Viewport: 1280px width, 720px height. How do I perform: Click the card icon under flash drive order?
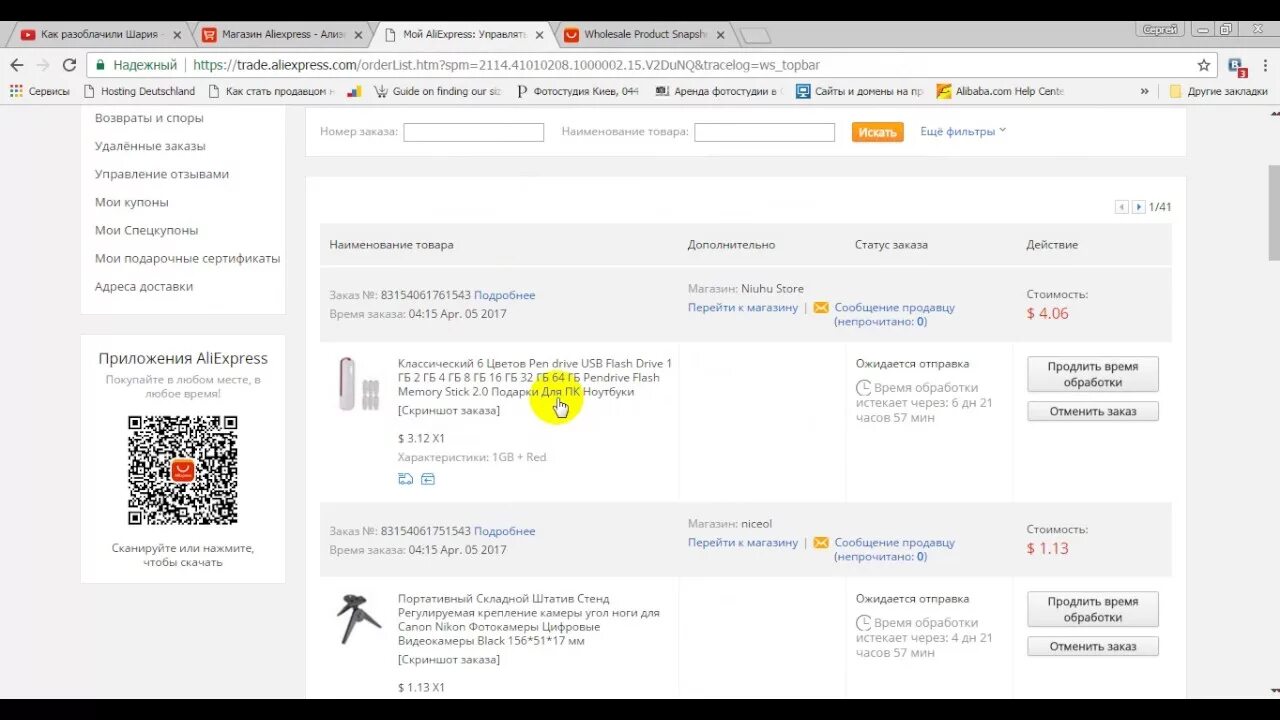(x=428, y=479)
